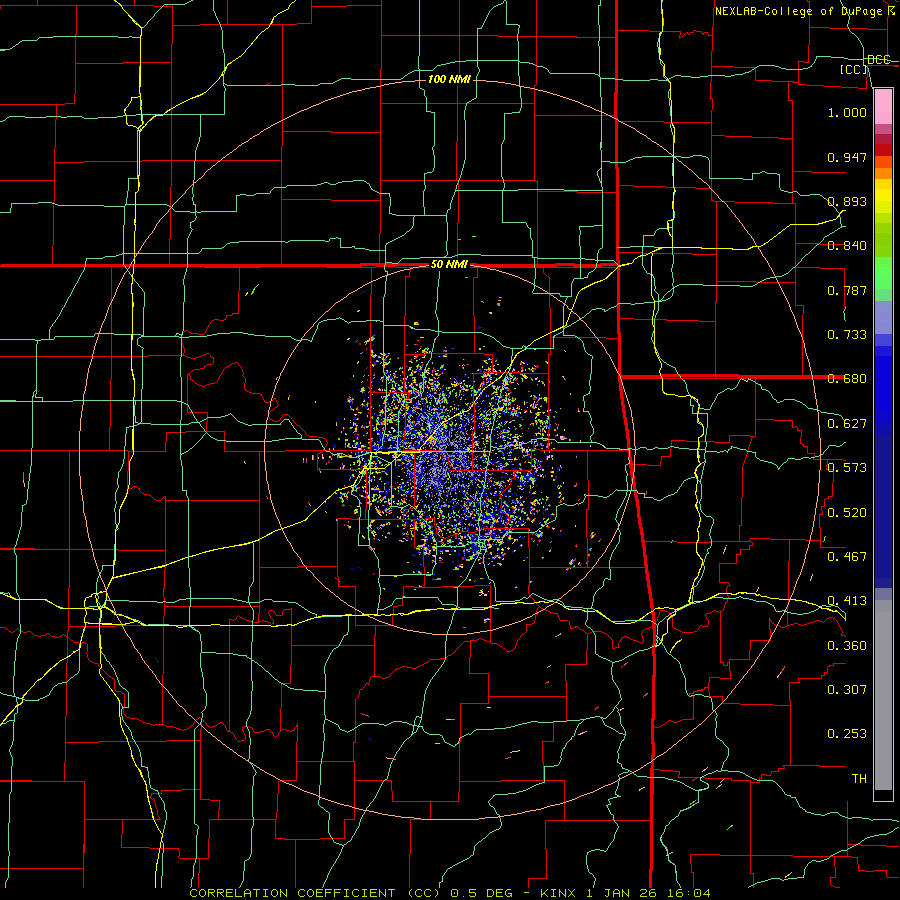Screen dimensions: 900x900
Task: Click the '1 JAN 26 16:04' timestamp
Action: (x=649, y=893)
